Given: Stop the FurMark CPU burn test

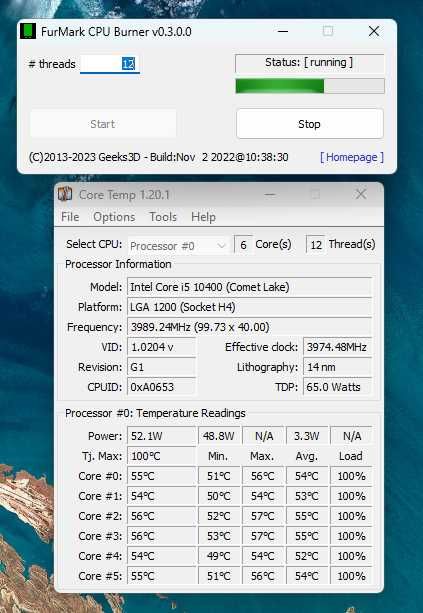Looking at the screenshot, I should (x=310, y=124).
